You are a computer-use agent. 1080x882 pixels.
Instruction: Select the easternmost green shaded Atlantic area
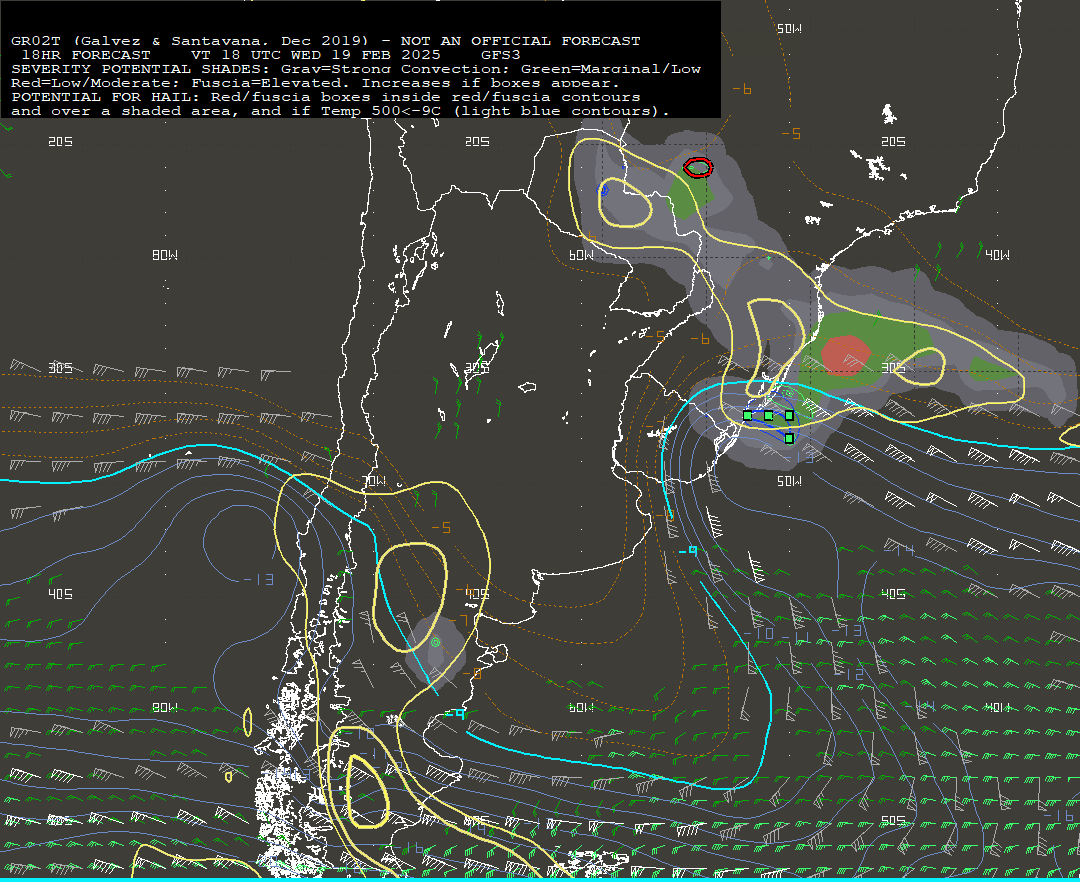tap(993, 370)
